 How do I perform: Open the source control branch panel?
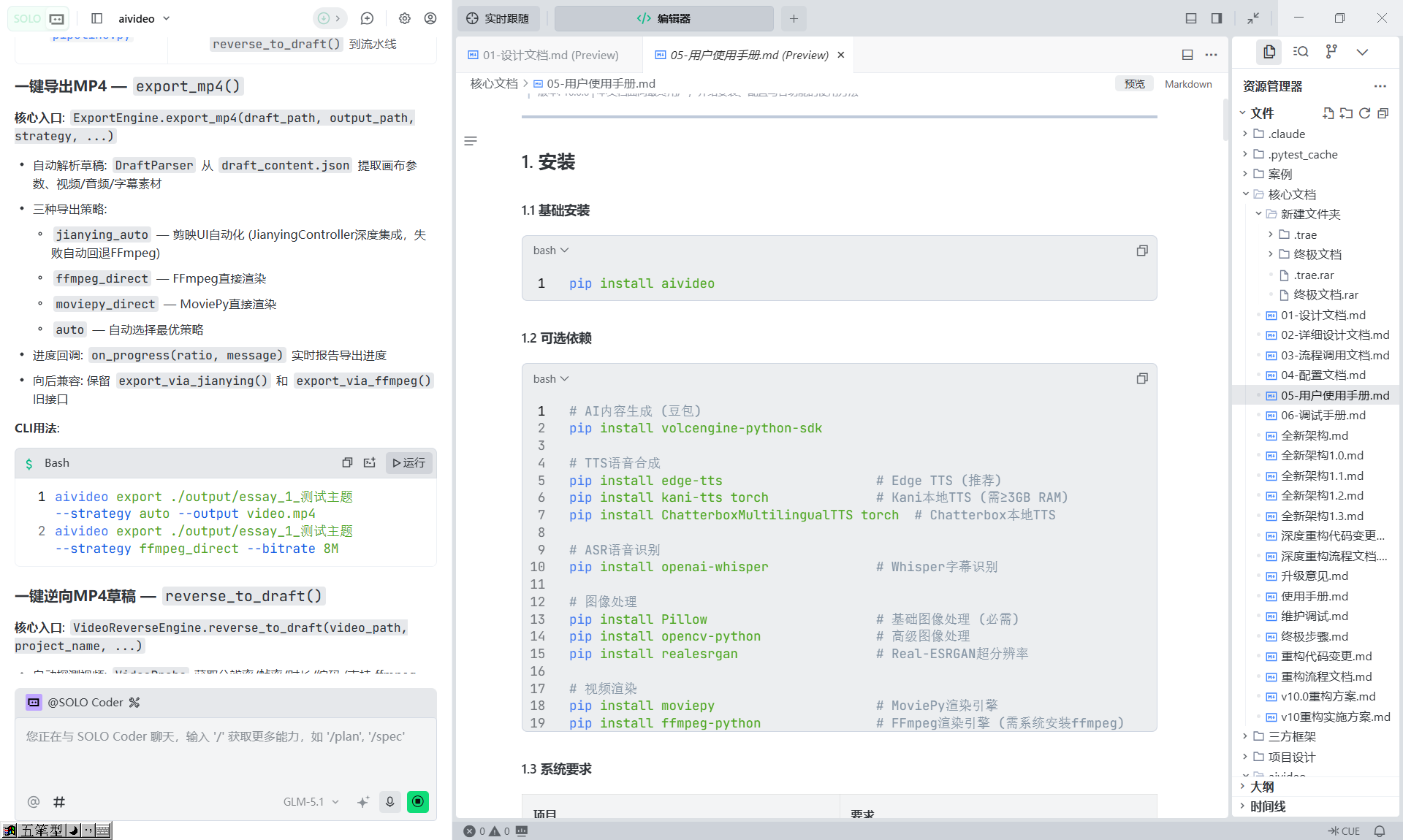click(1331, 51)
